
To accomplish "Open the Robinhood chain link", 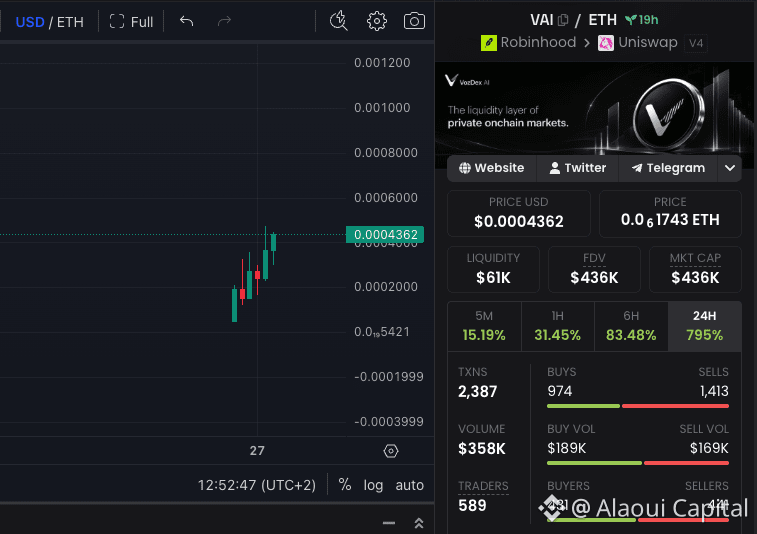I will click(538, 42).
